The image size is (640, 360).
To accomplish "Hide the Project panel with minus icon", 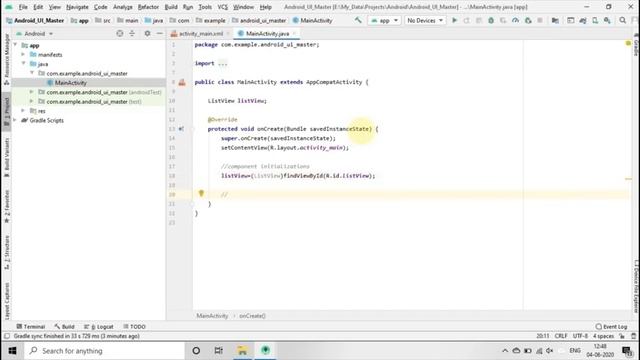I will click(x=160, y=33).
